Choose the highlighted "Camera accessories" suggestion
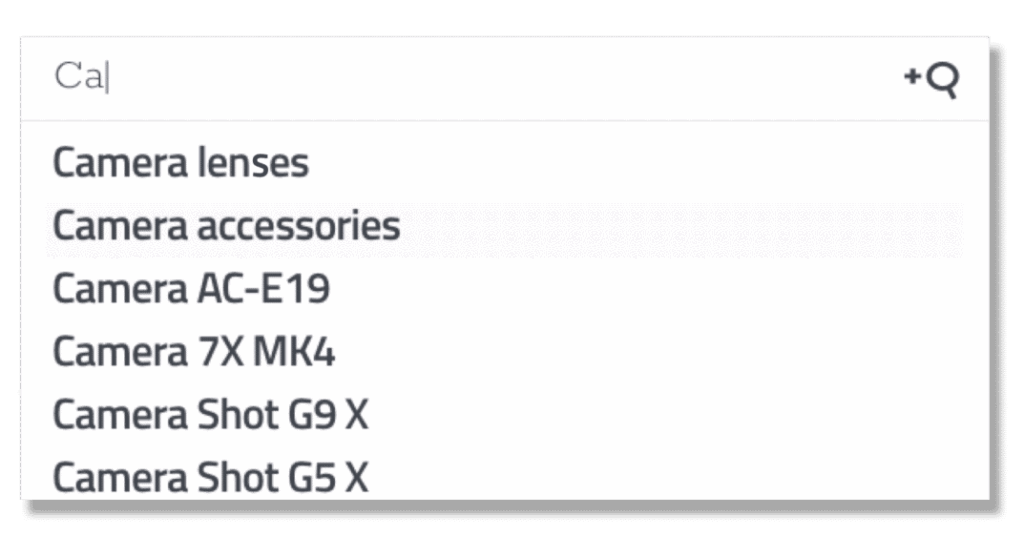This screenshot has height=536, width=1024. (x=504, y=226)
